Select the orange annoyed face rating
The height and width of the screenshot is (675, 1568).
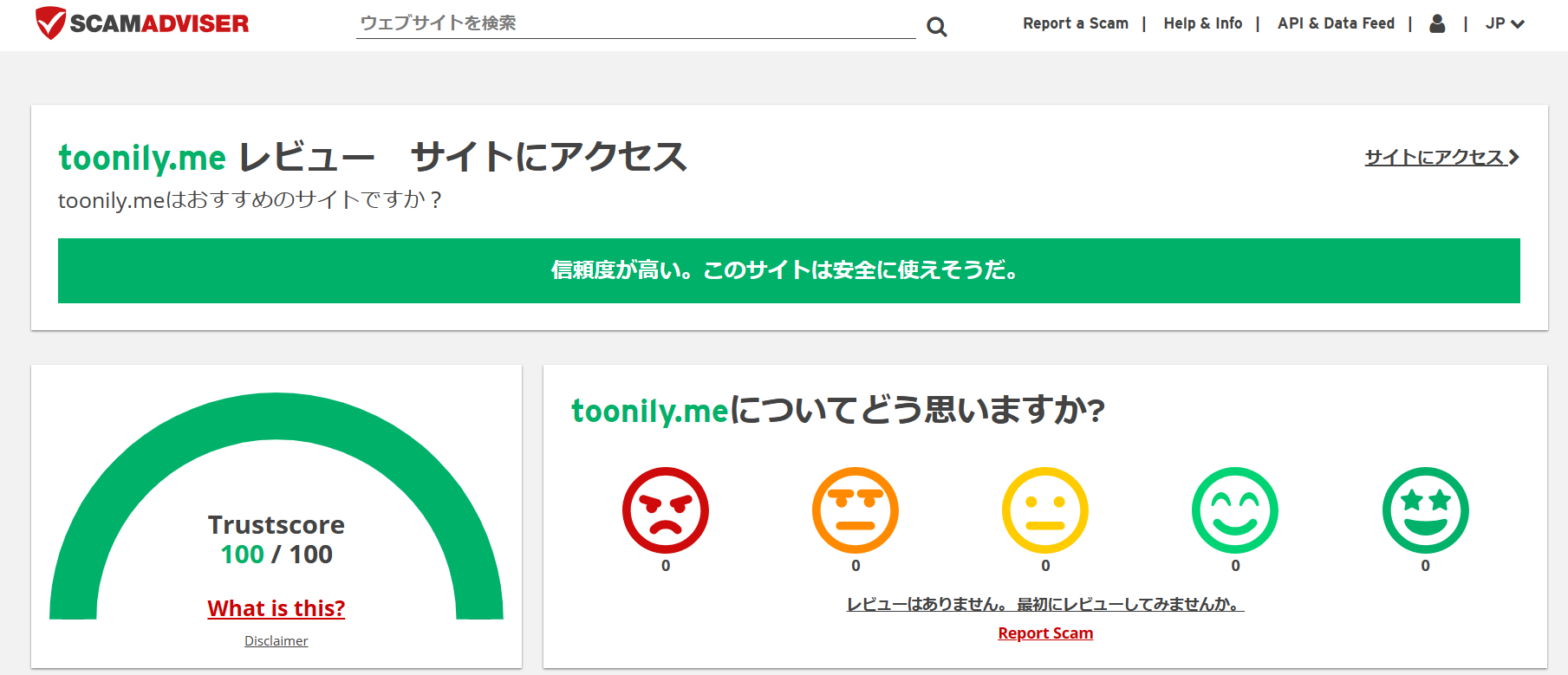tap(856, 510)
